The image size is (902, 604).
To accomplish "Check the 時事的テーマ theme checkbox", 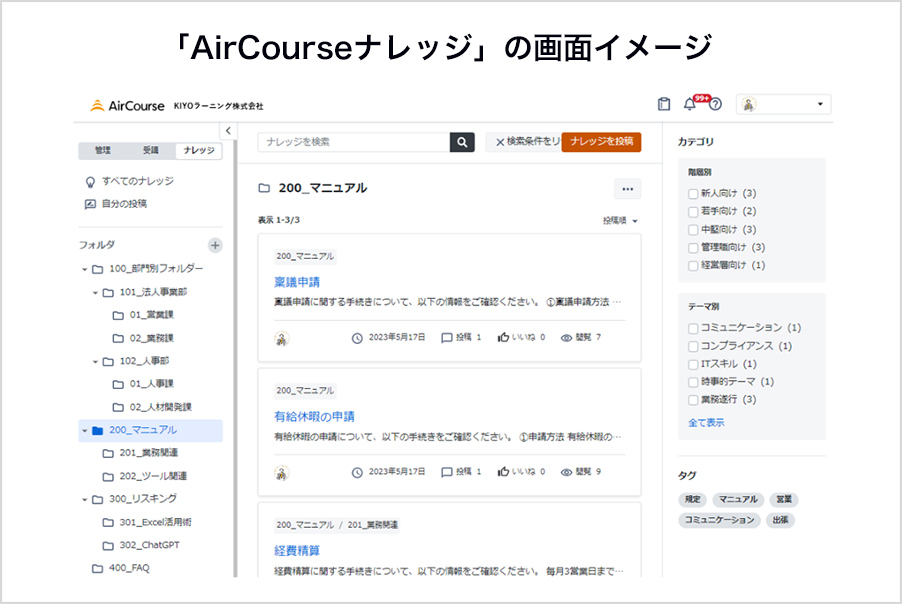I will tap(693, 383).
